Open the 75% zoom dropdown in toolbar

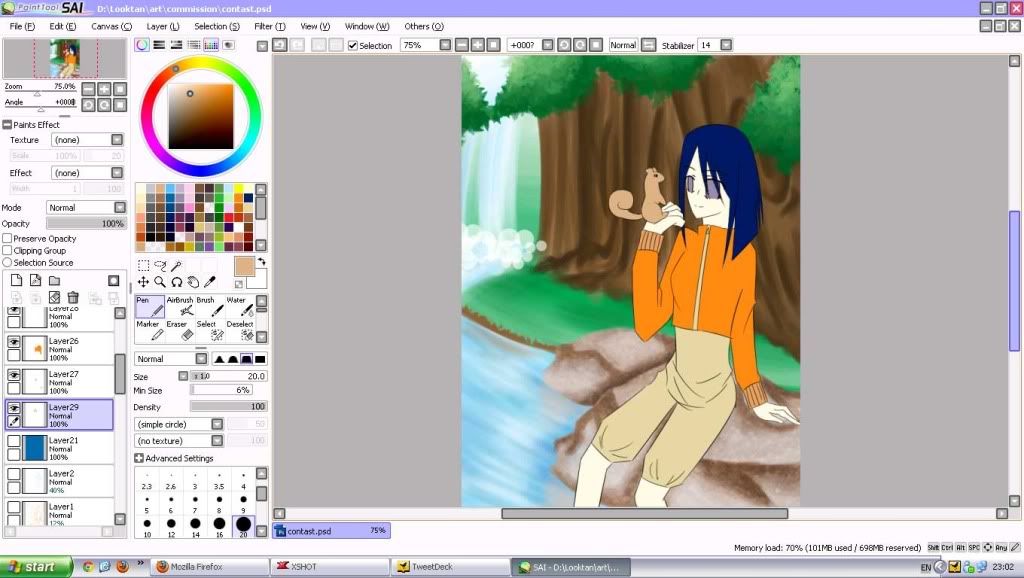click(x=445, y=45)
